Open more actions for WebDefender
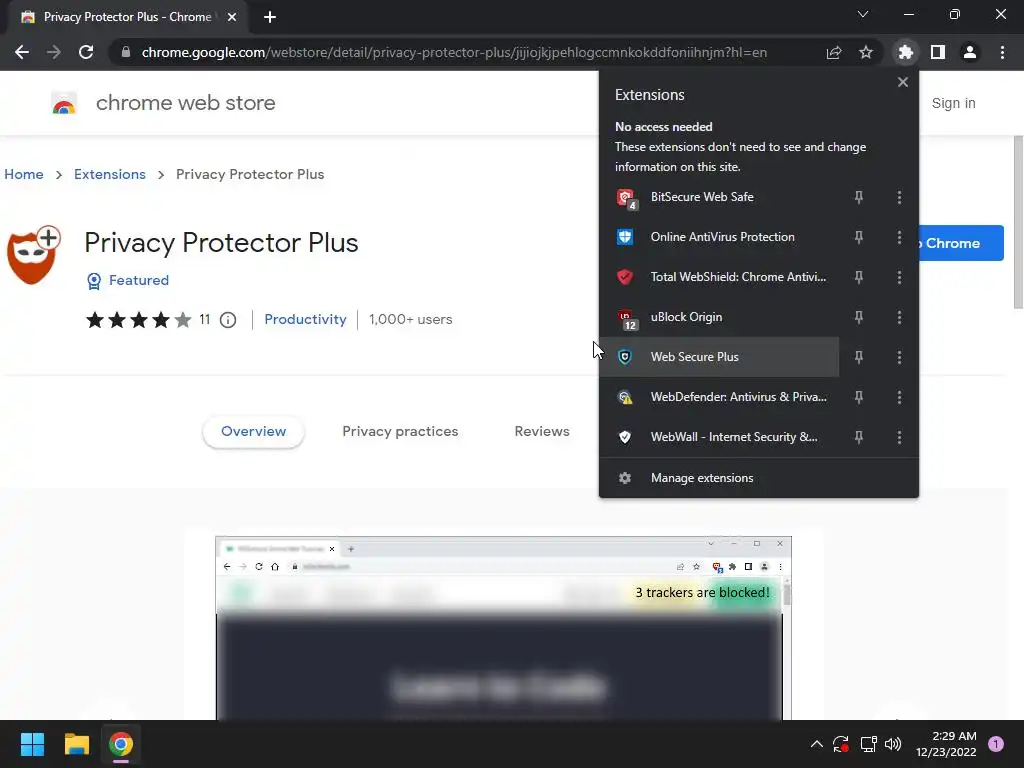The height and width of the screenshot is (768, 1024). [x=899, y=397]
